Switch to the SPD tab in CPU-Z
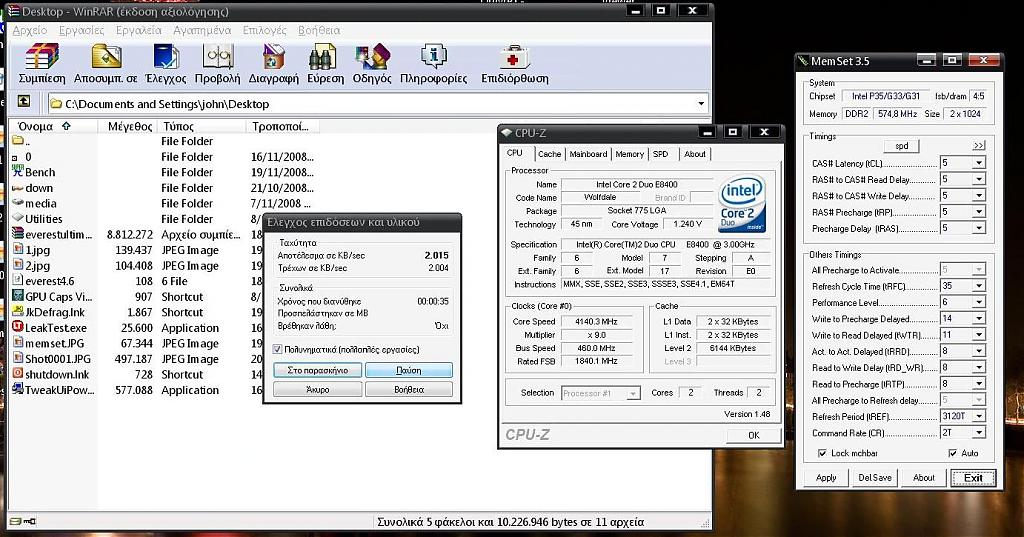The height and width of the screenshot is (537, 1024). pos(661,154)
